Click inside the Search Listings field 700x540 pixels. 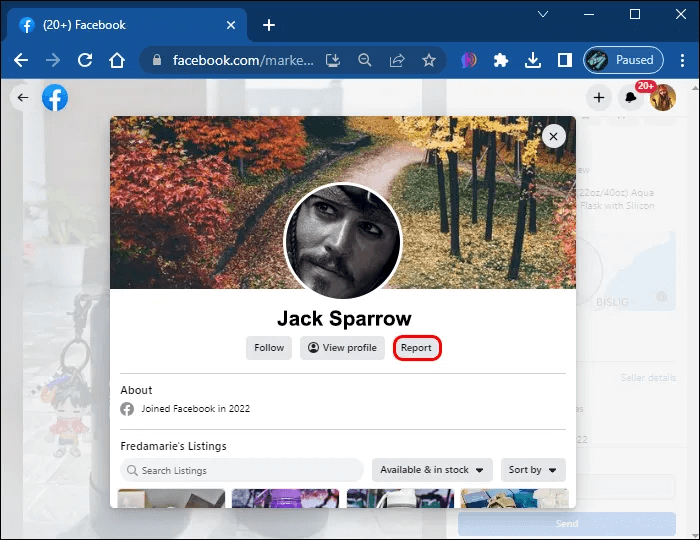[242, 470]
